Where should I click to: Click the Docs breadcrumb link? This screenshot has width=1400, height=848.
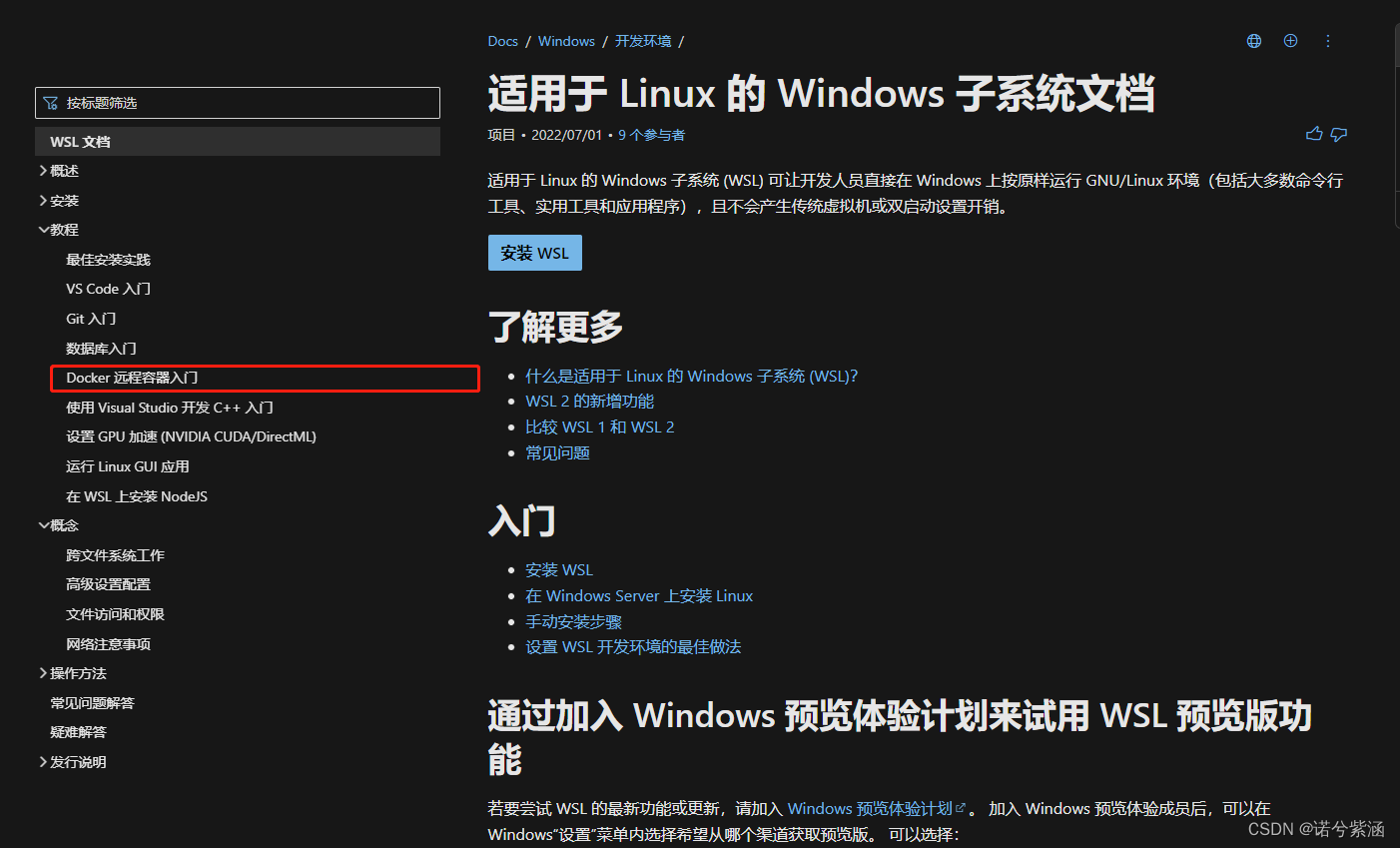[x=502, y=41]
